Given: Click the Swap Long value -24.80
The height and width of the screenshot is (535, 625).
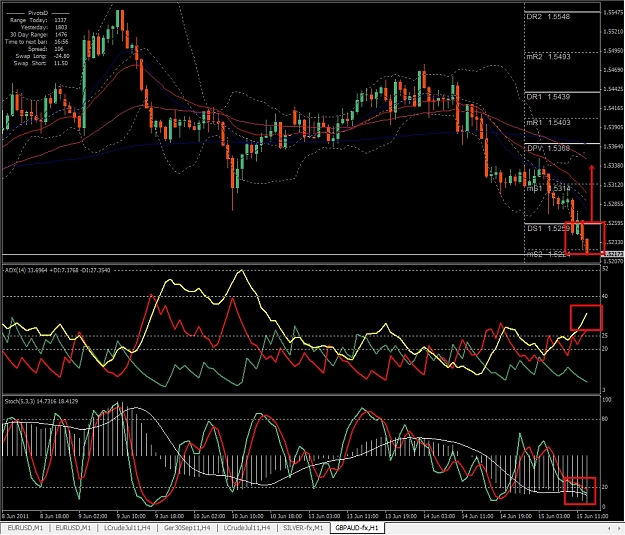Looking at the screenshot, I should 61,56.
